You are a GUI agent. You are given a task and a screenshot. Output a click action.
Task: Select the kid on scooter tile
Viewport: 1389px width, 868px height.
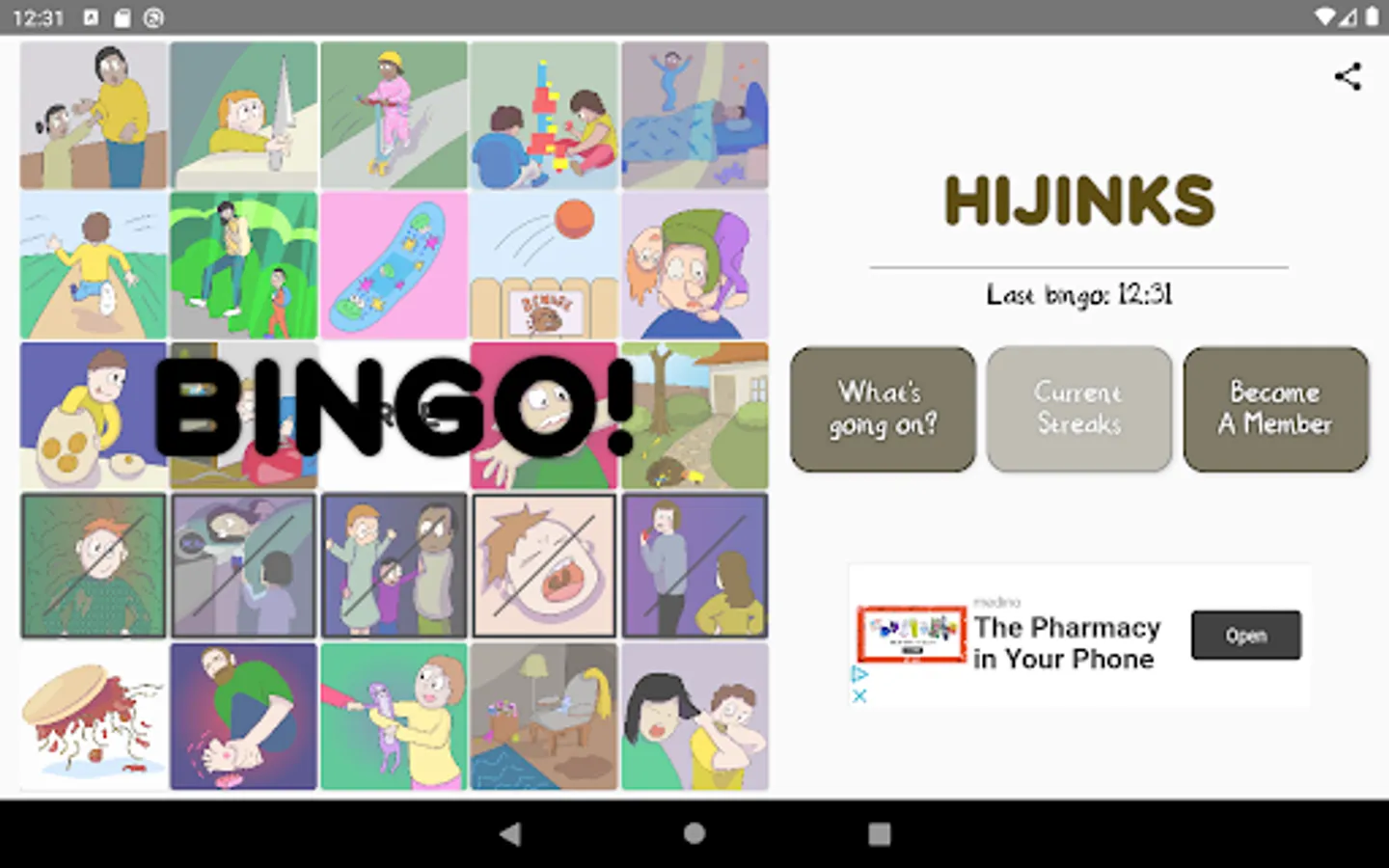pyautogui.click(x=394, y=115)
